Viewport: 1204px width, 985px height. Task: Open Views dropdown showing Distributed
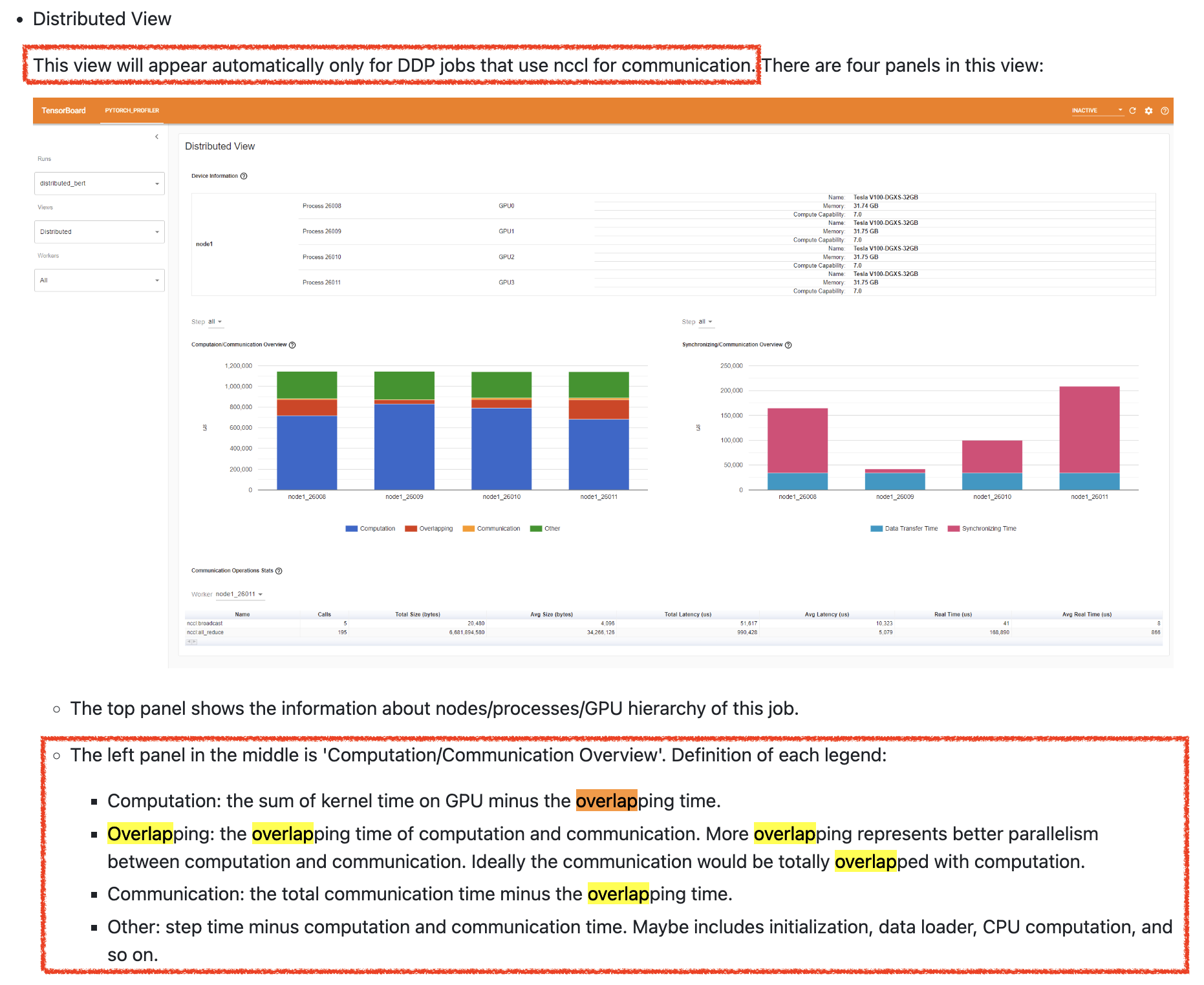click(99, 232)
